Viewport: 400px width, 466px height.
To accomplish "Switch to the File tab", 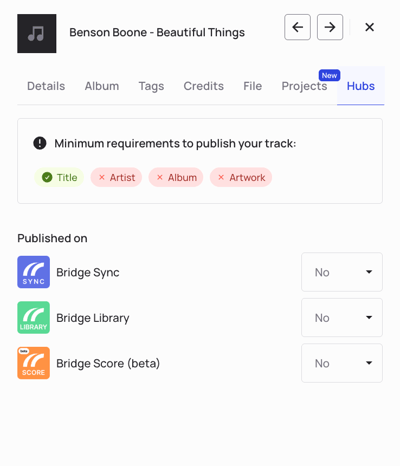I will 252,86.
